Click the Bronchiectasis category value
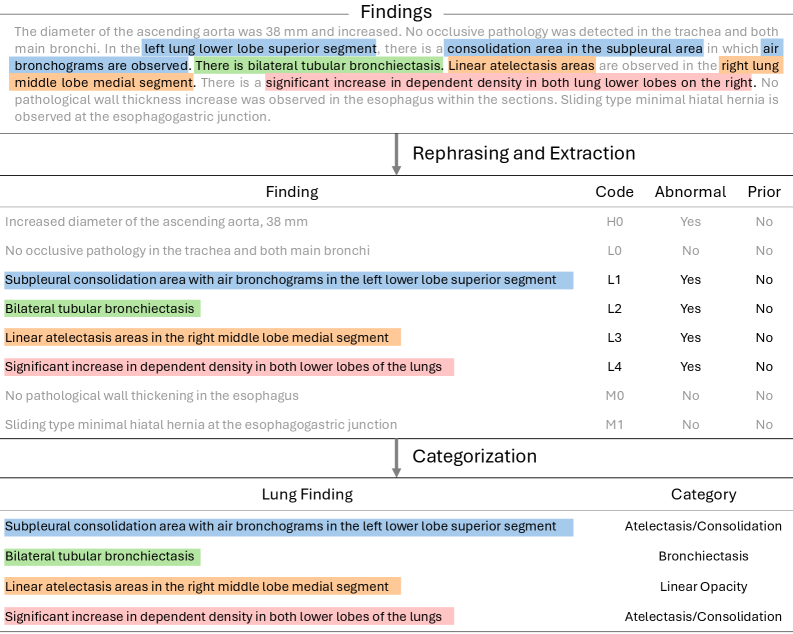Screen dimensions: 793x634 click(703, 557)
